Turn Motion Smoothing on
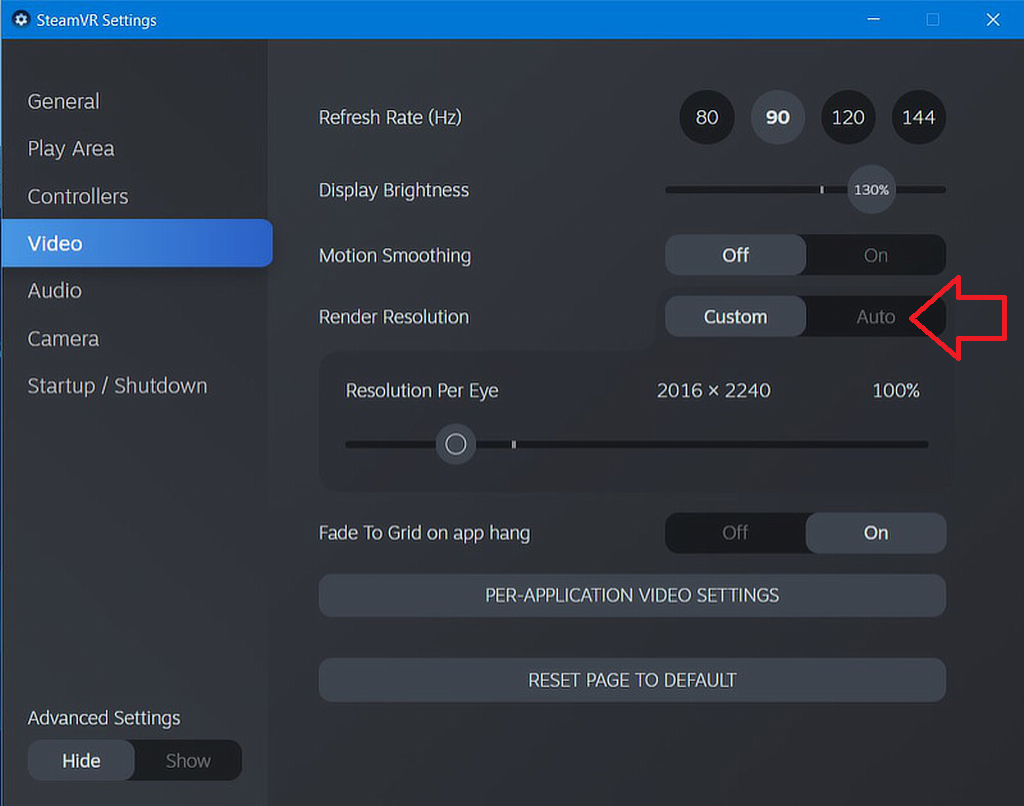This screenshot has height=806, width=1024. (874, 255)
